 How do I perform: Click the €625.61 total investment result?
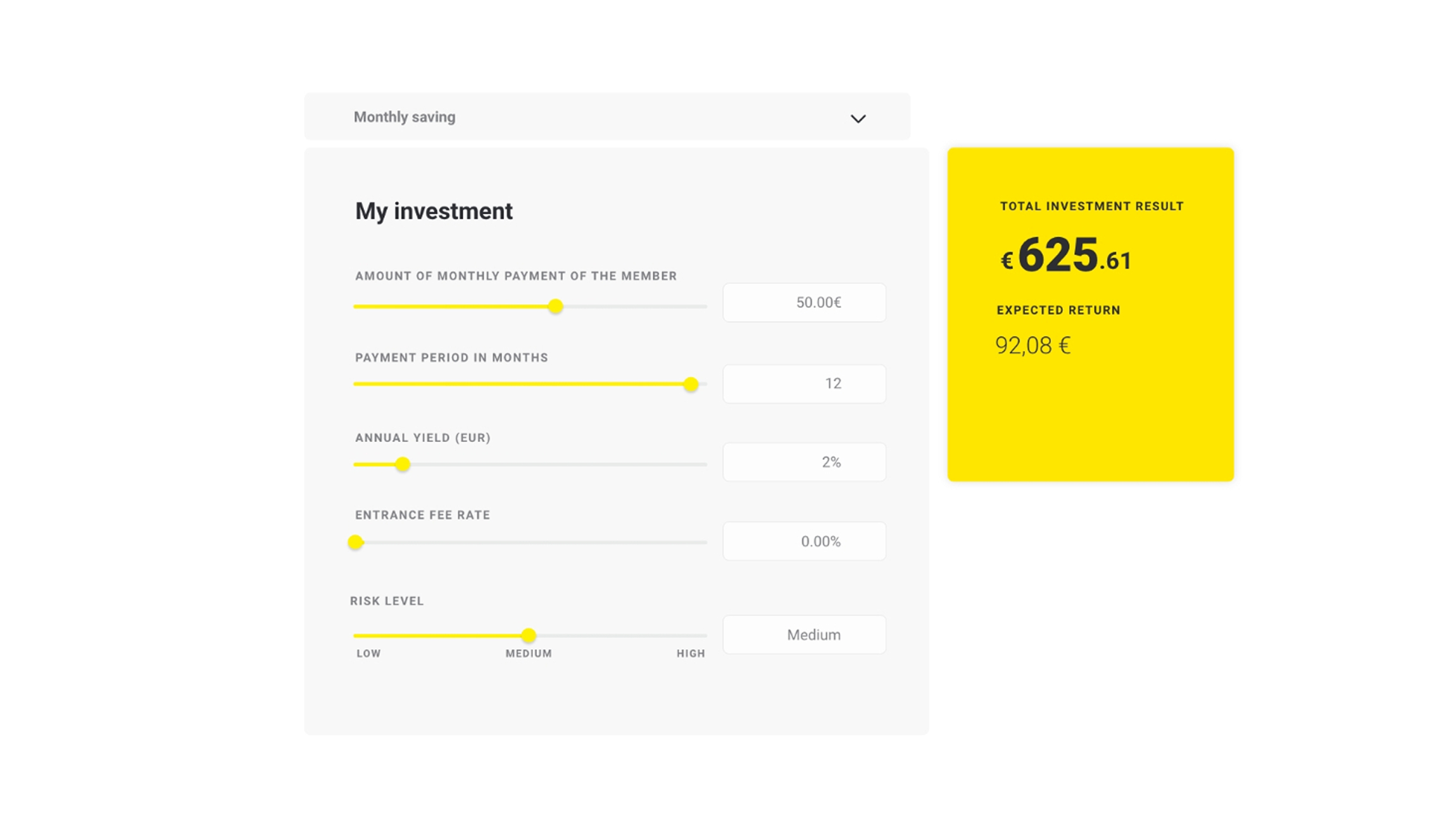coord(1066,255)
